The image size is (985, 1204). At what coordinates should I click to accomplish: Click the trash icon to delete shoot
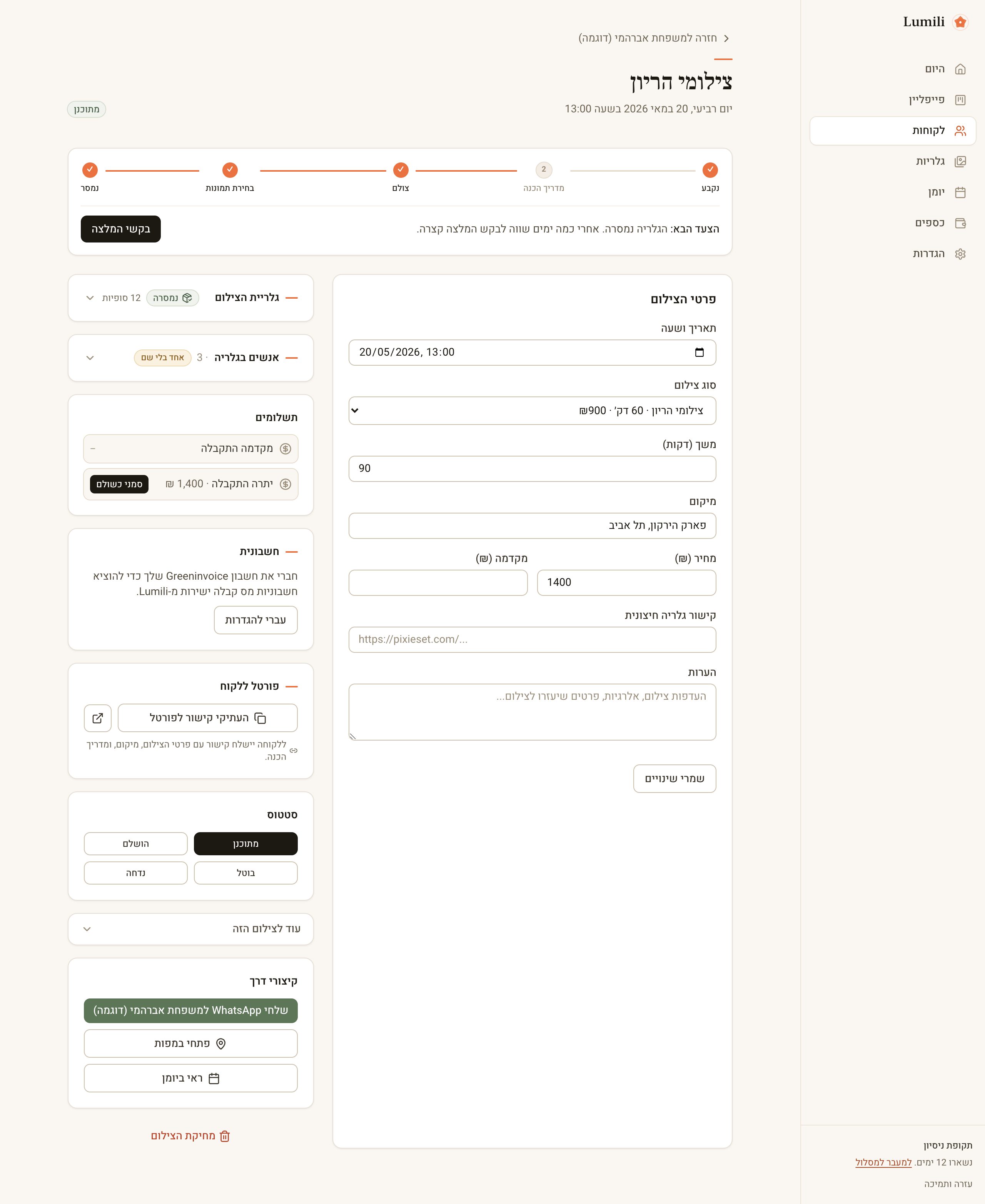(x=225, y=1136)
